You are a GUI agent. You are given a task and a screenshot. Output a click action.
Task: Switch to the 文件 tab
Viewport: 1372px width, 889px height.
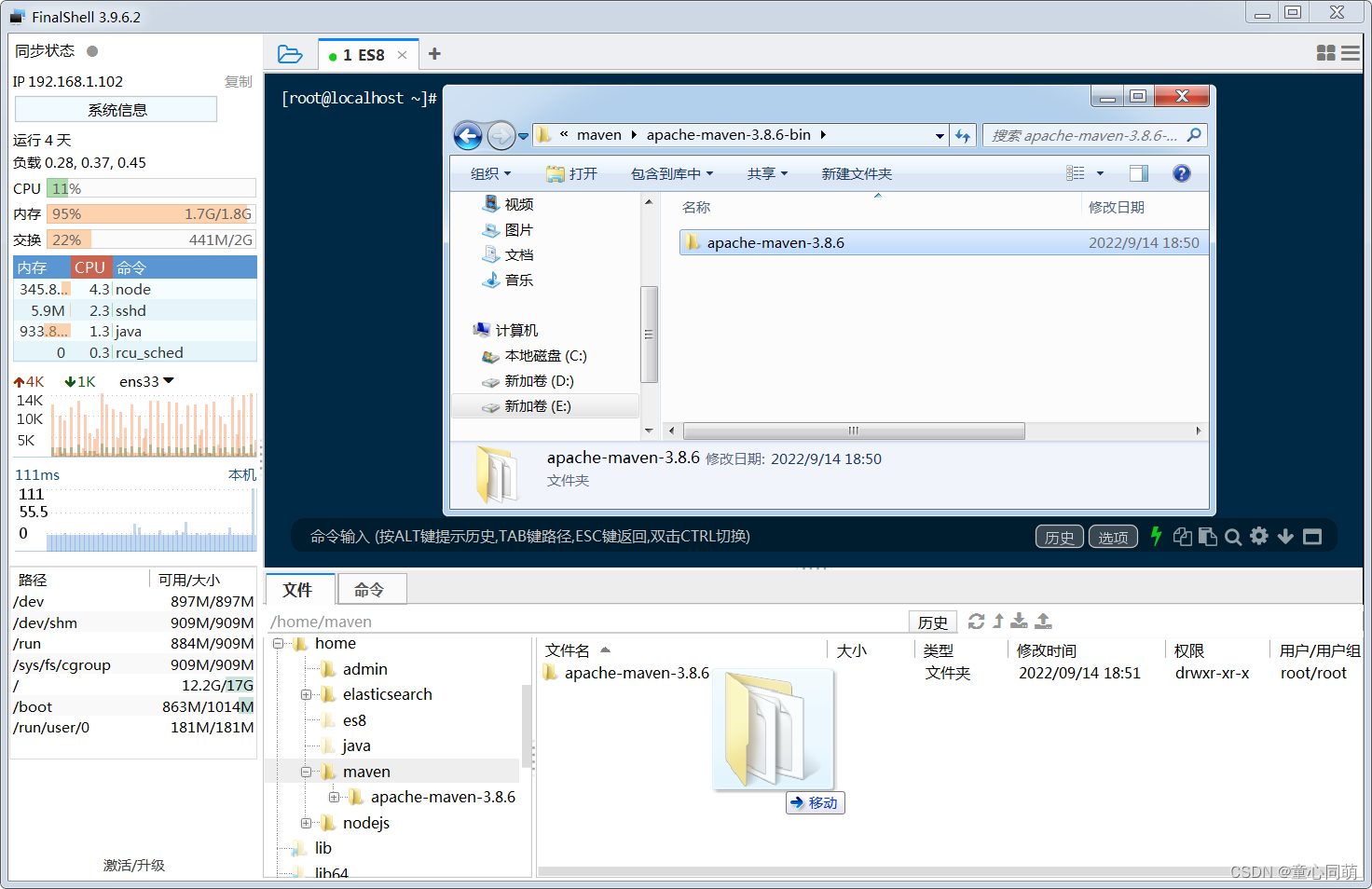[x=298, y=589]
